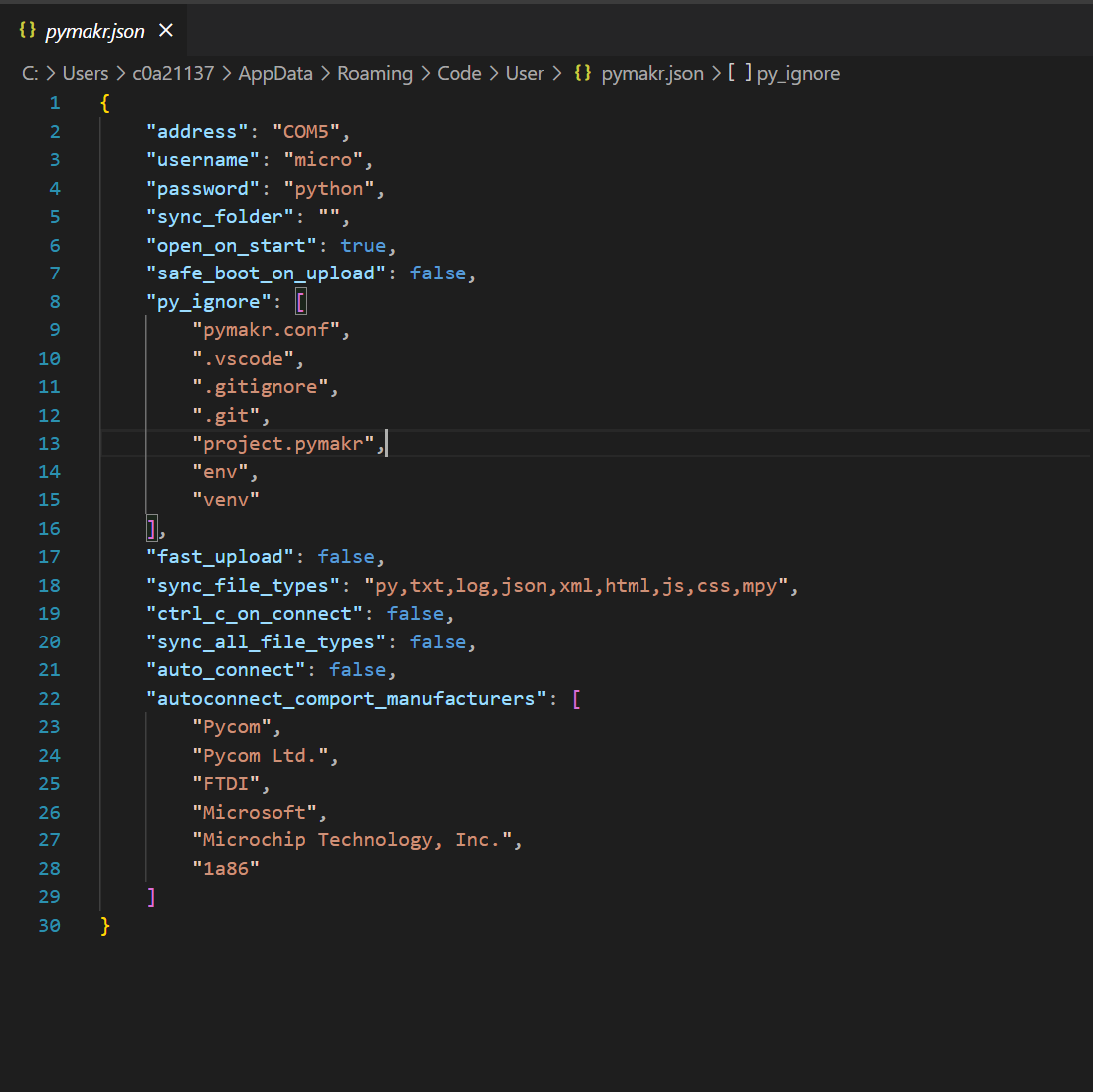Click the closing yellow brace on line 30

click(x=105, y=926)
